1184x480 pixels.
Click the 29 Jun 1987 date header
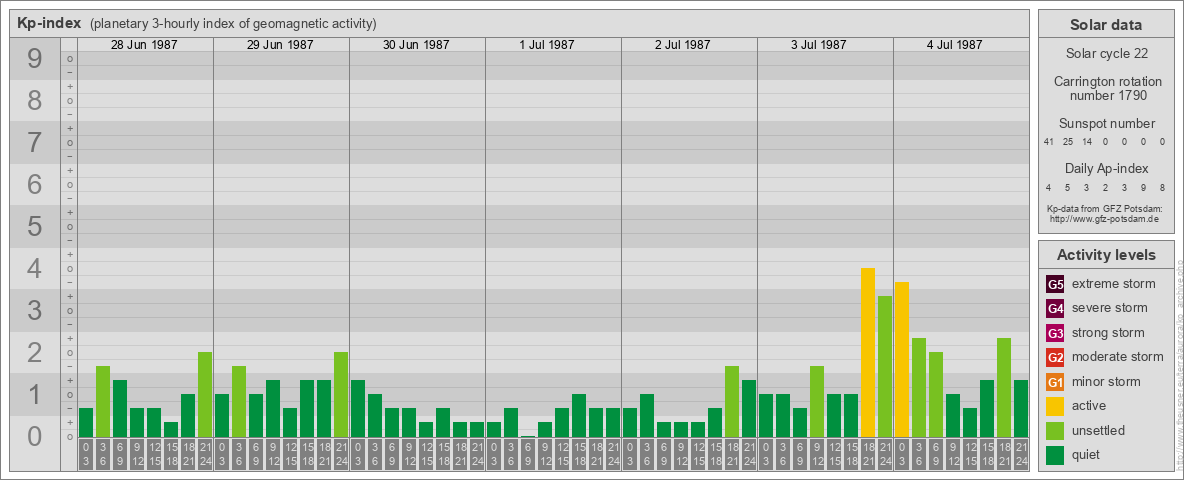[x=280, y=45]
